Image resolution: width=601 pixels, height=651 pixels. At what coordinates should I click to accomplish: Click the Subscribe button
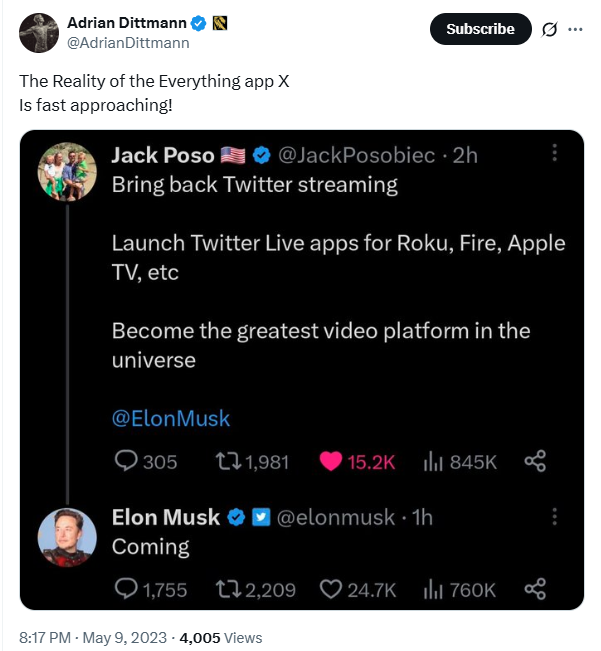480,29
